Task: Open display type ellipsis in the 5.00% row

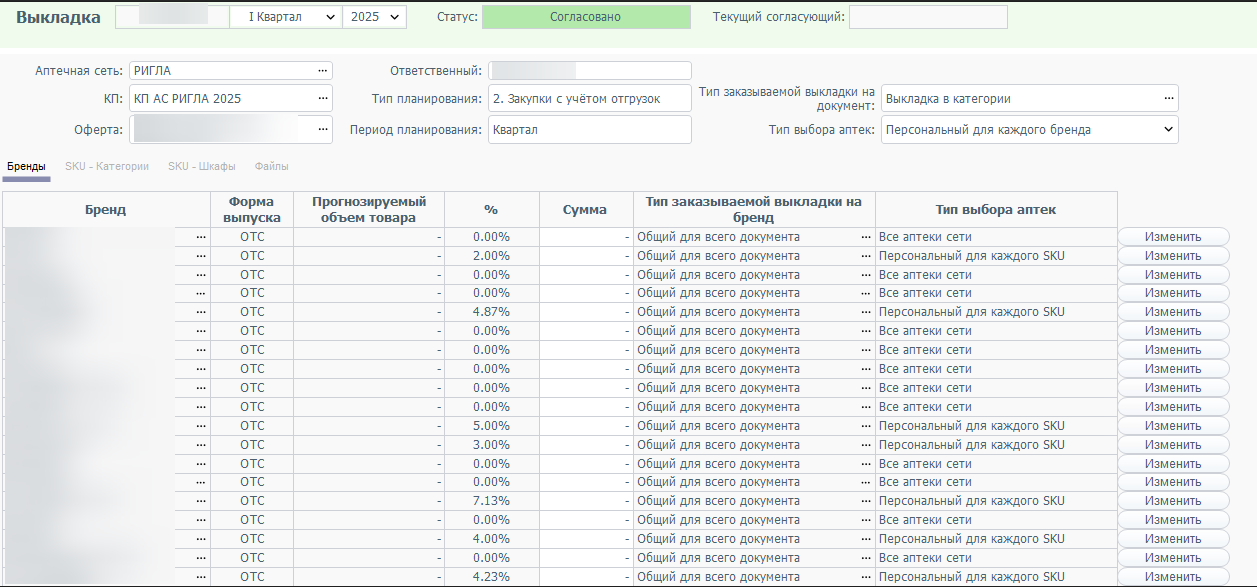Action: click(x=866, y=426)
